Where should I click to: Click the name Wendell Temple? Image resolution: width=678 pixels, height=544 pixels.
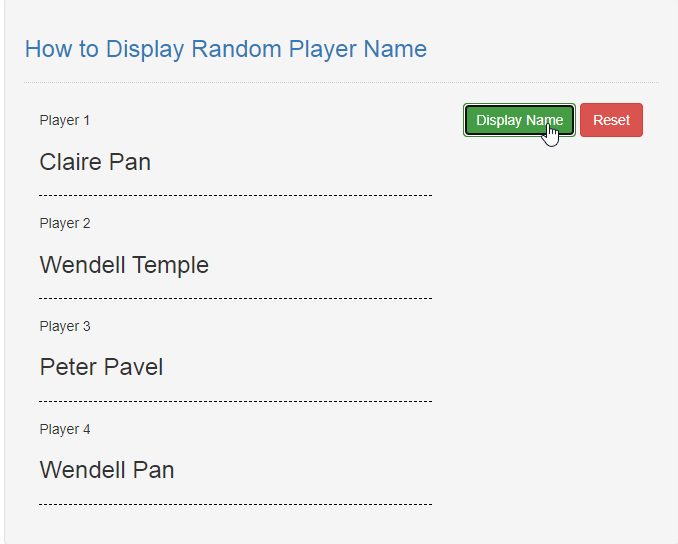(124, 265)
